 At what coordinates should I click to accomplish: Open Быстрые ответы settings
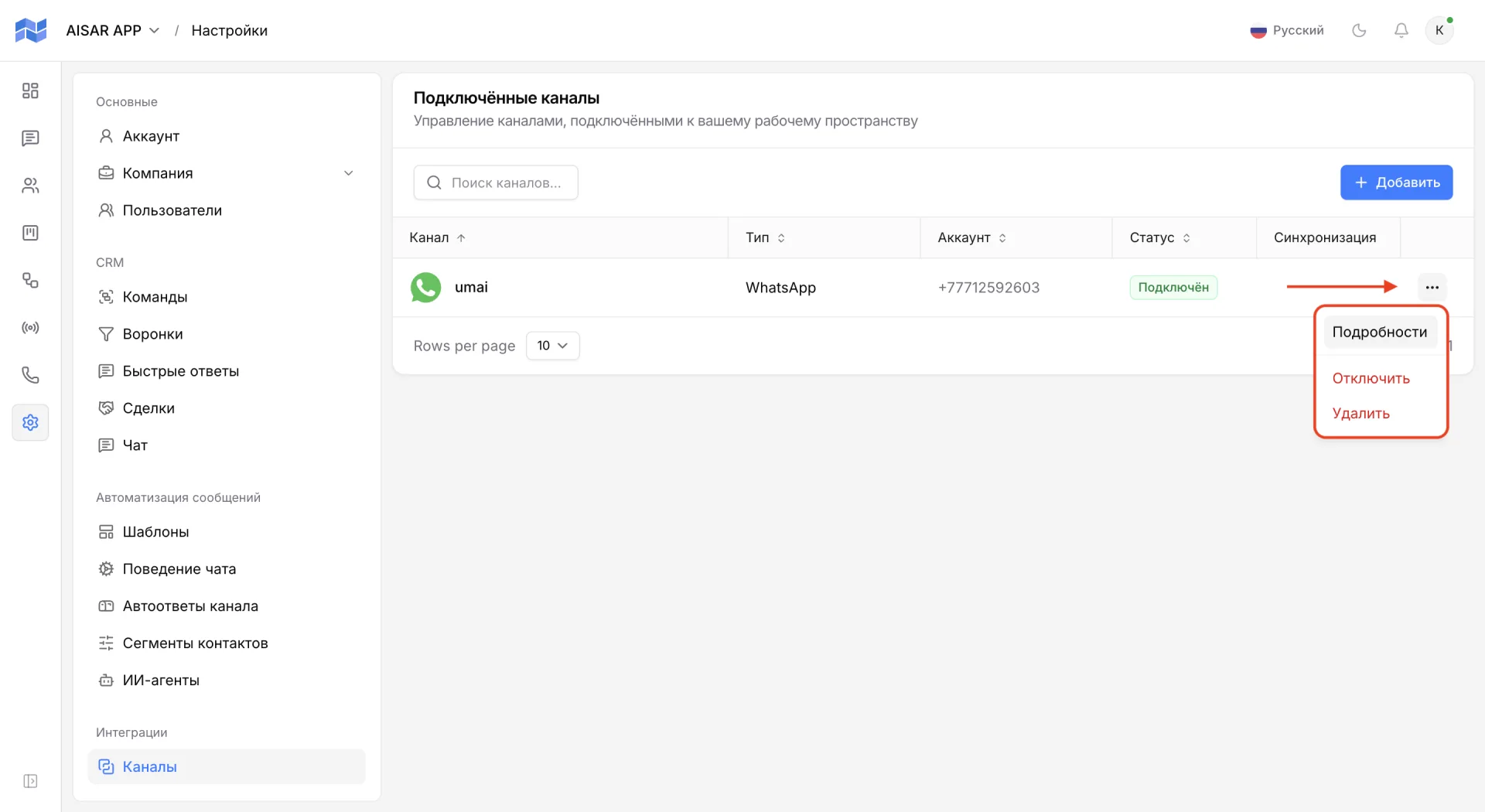point(227,371)
